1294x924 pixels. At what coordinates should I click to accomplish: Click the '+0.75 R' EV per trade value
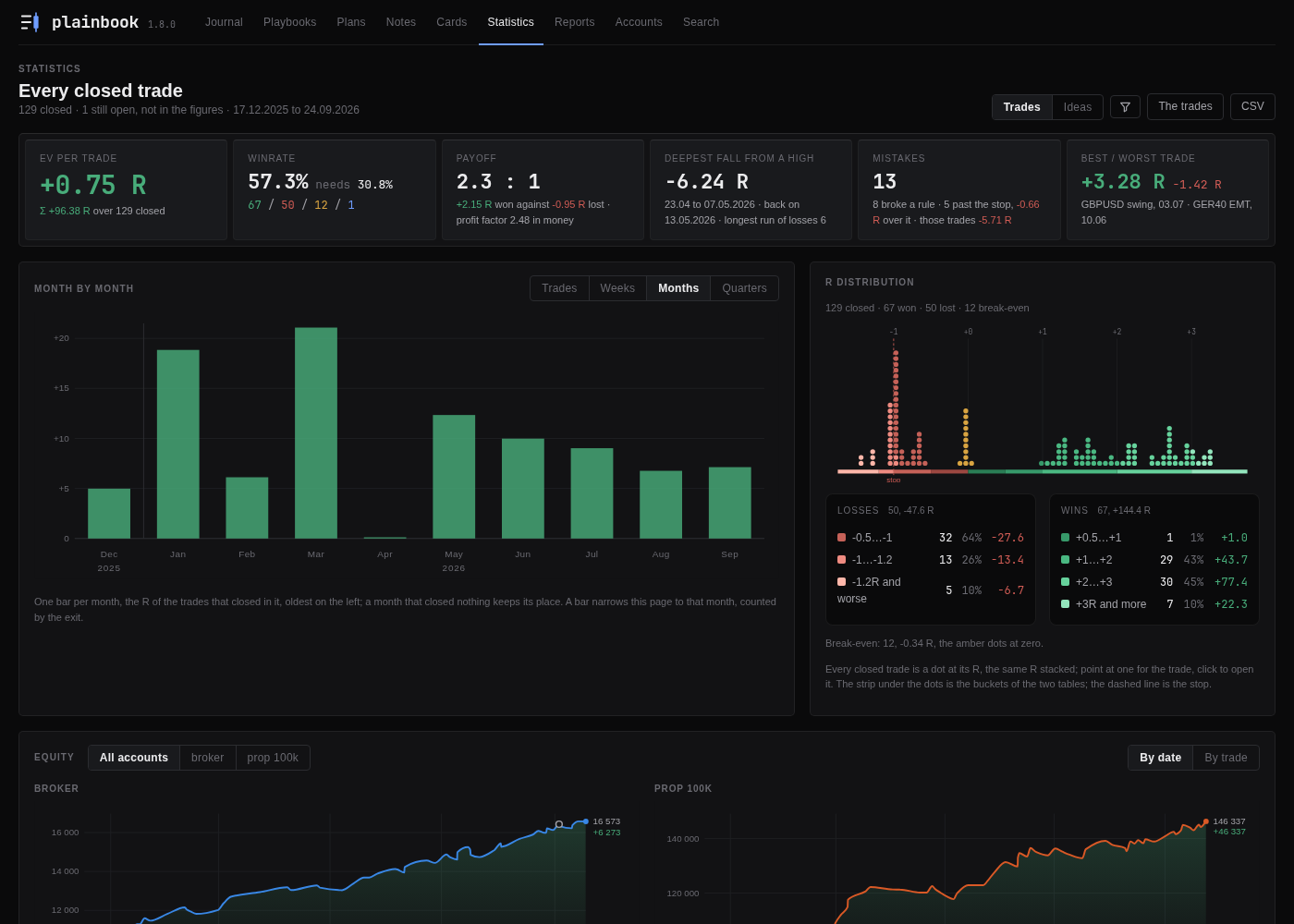click(92, 186)
